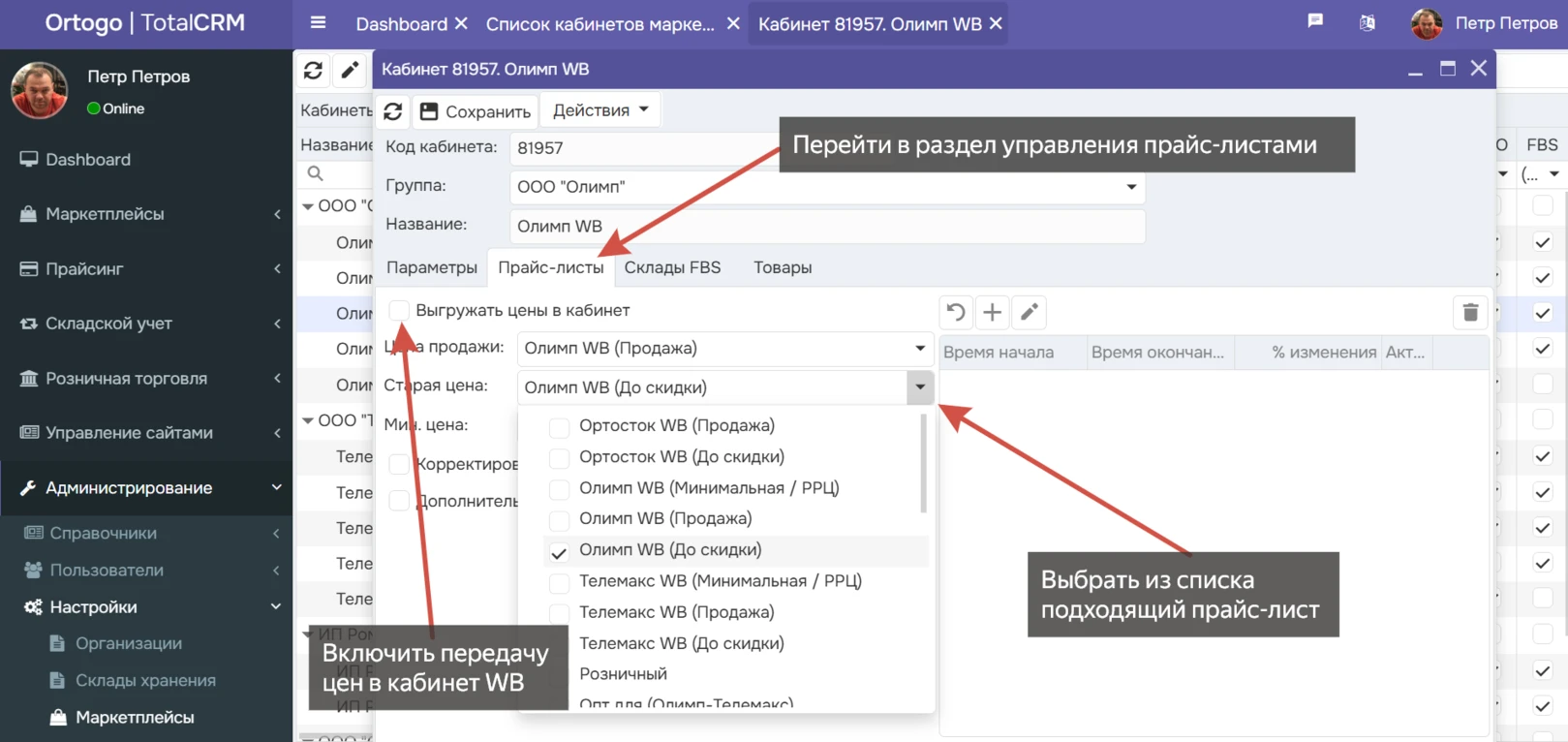Close the Список кабинетов марке... tab
This screenshot has height=742, width=1568.
(734, 23)
